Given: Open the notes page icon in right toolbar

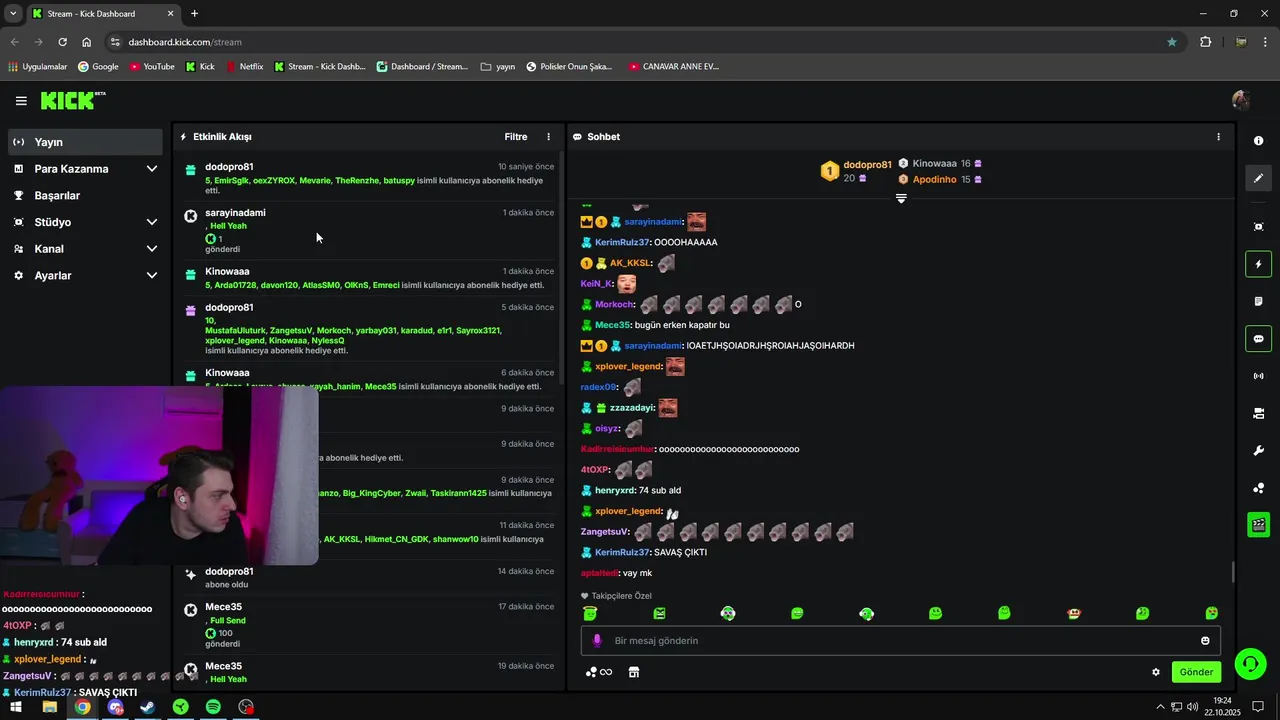Looking at the screenshot, I should 1259,301.
